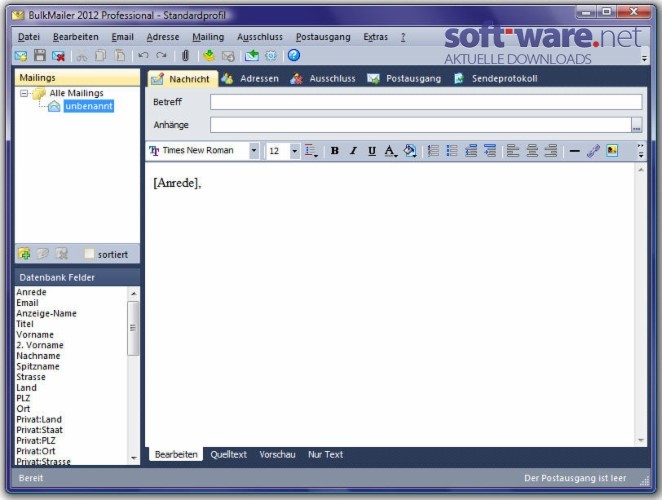Click into the Anhänge input field
Screen dimensions: 662x500
pyautogui.click(x=421, y=125)
